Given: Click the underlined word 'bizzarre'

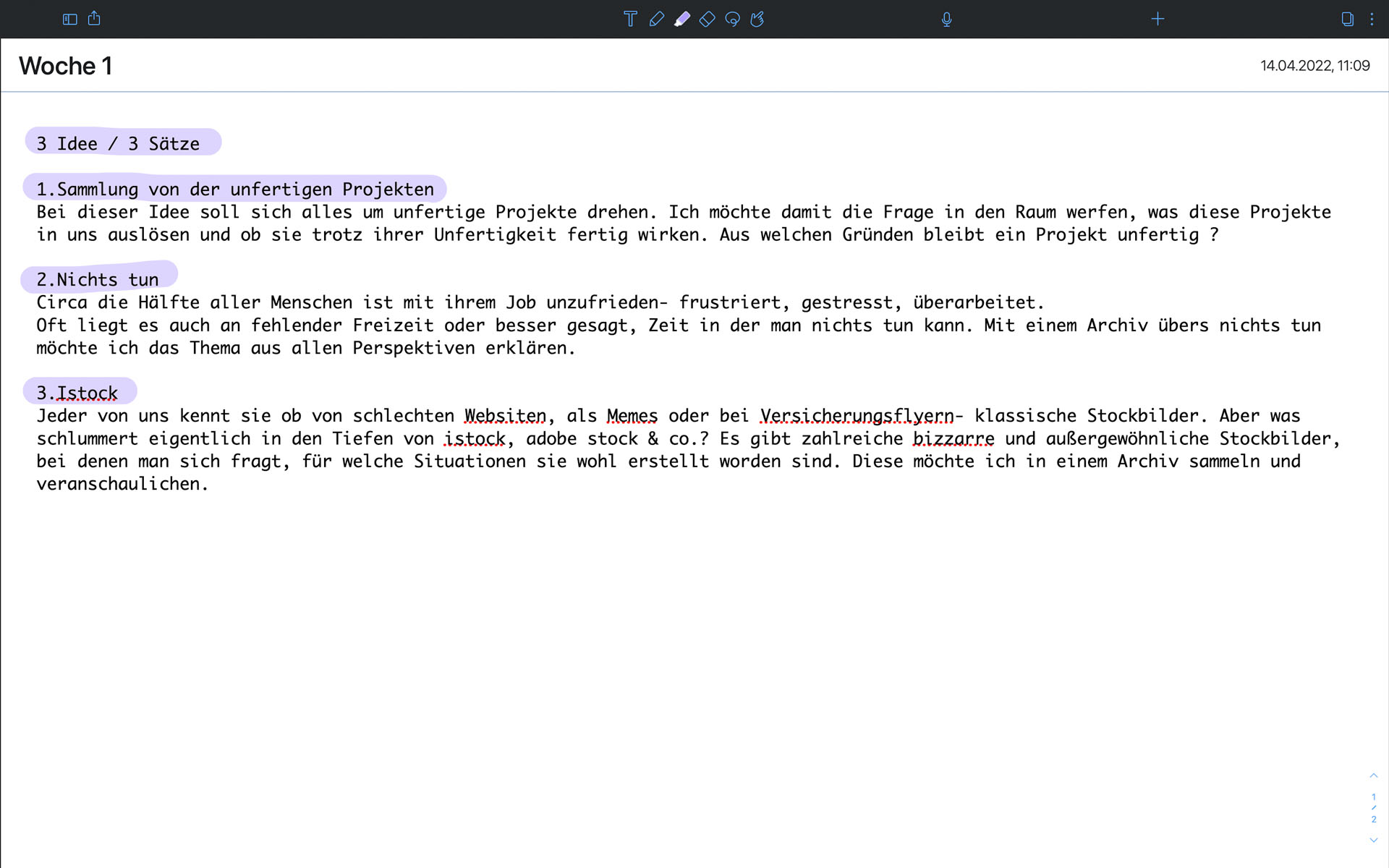Looking at the screenshot, I should point(953,438).
